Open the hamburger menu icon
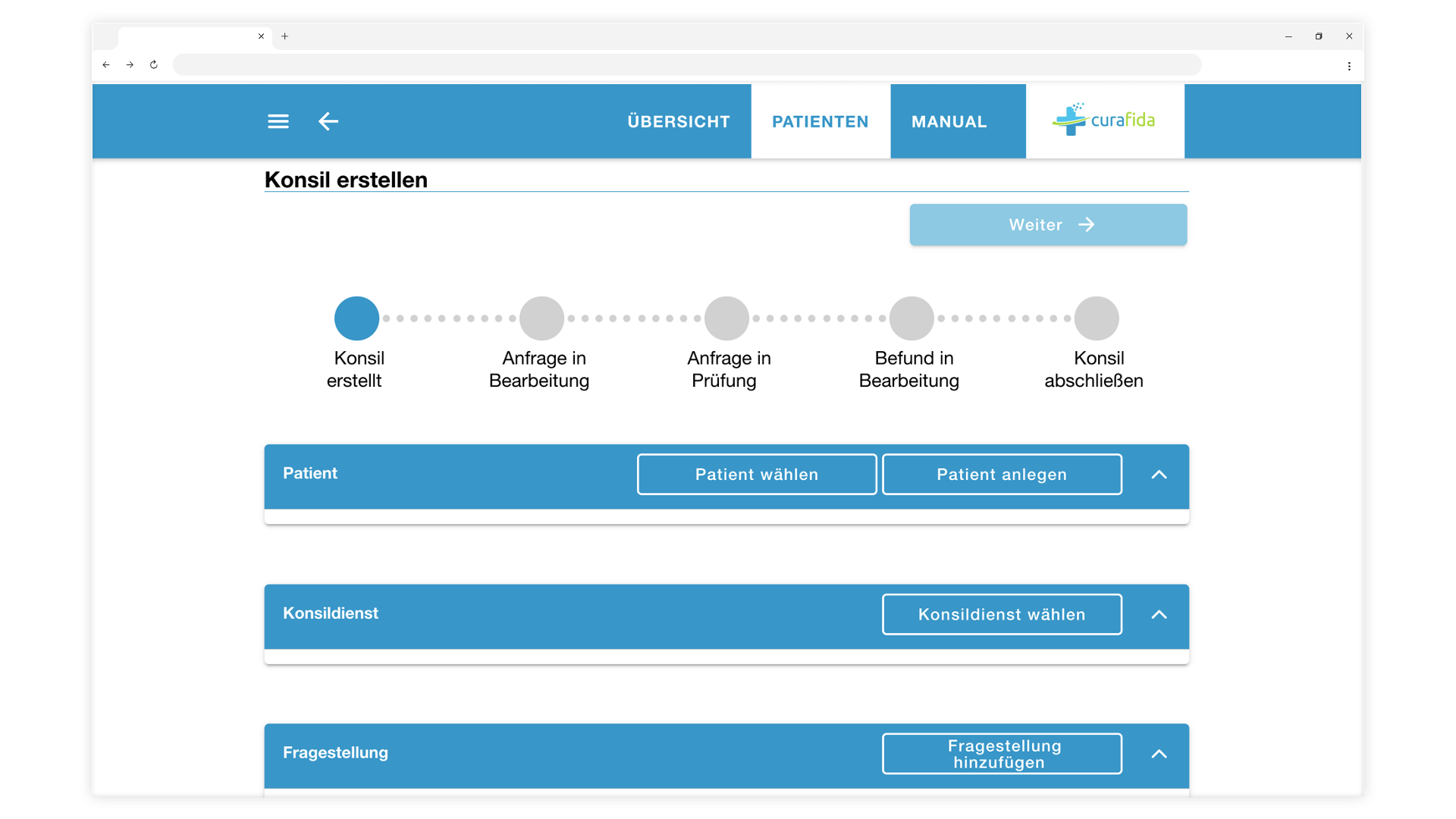Image resolution: width=1456 pixels, height=819 pixels. (x=278, y=121)
